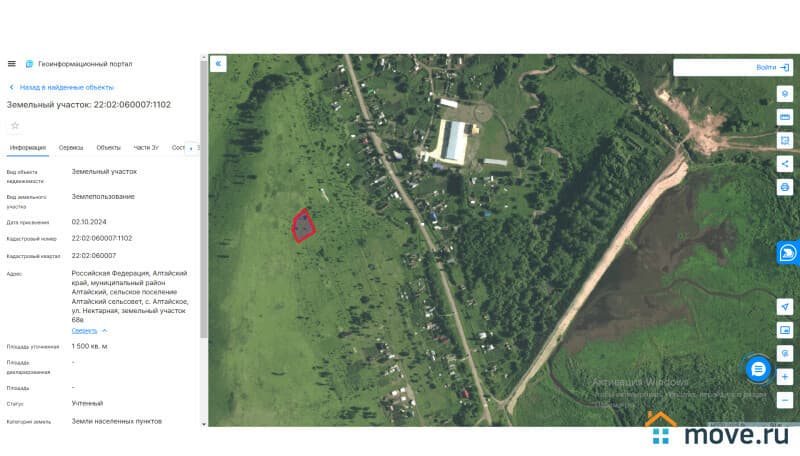Screen dimensions: 800x456
Task: Switch to the Сервисы tab
Action: click(71, 148)
